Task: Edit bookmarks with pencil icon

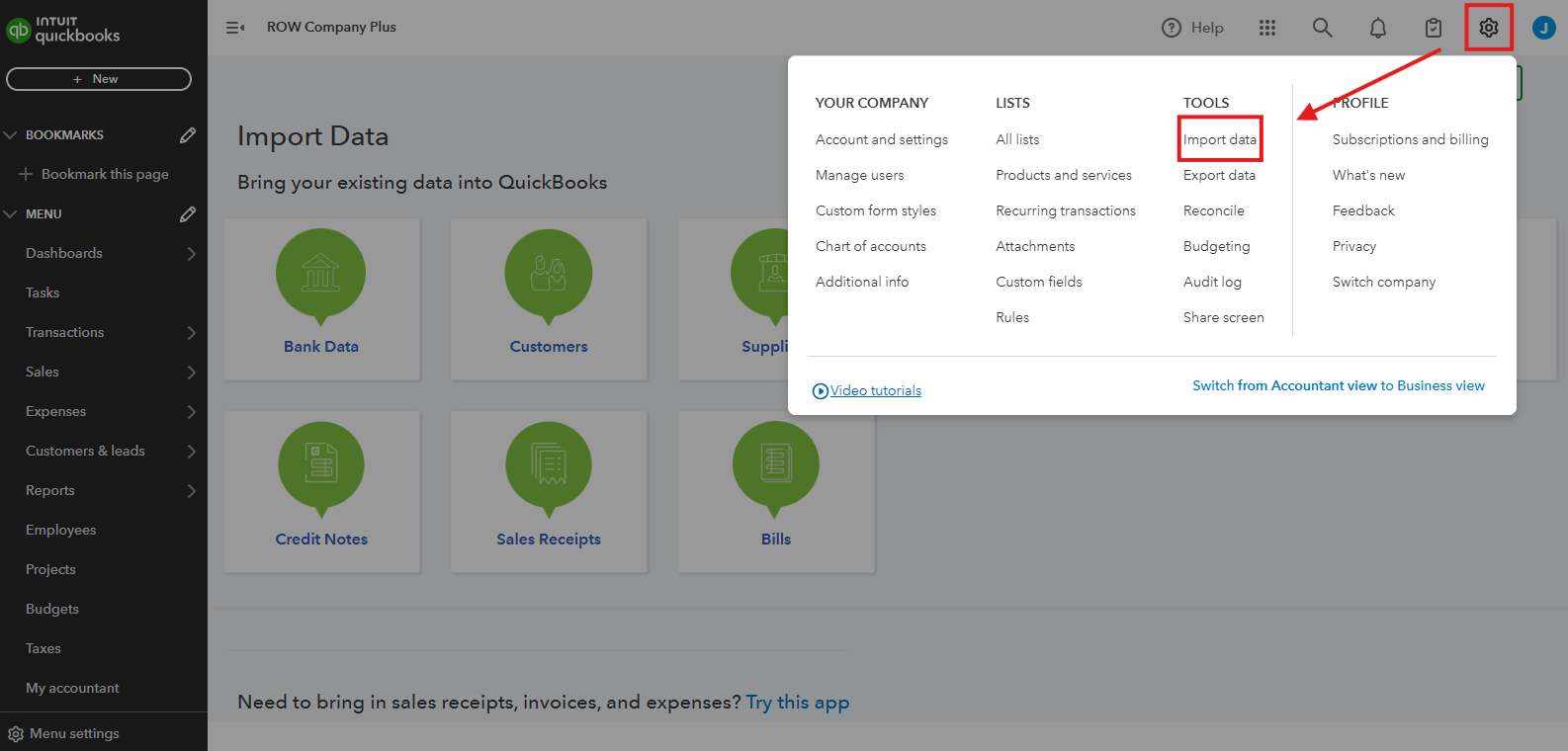Action: pos(187,135)
